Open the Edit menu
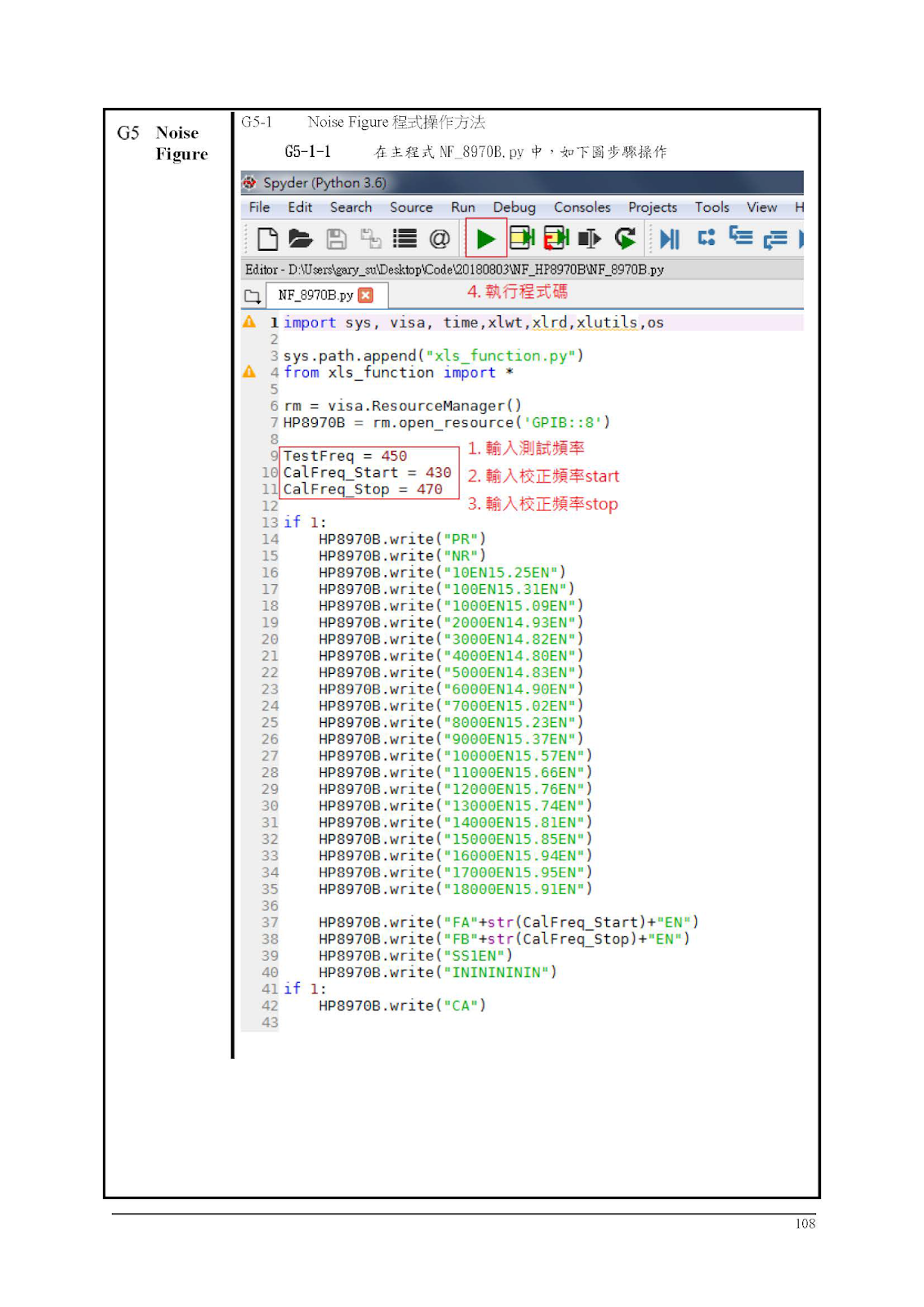Screen dimensions: 924x1307 click(x=300, y=207)
